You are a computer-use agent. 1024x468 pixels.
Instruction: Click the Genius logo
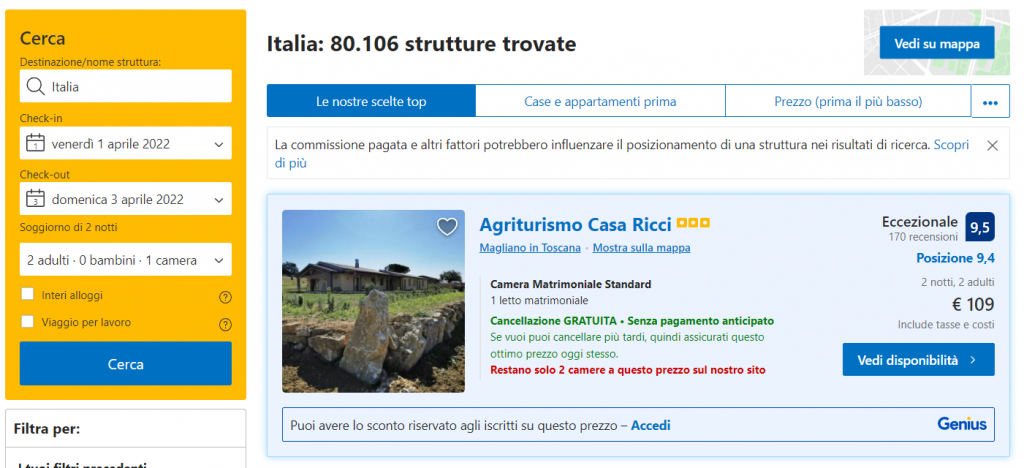961,424
